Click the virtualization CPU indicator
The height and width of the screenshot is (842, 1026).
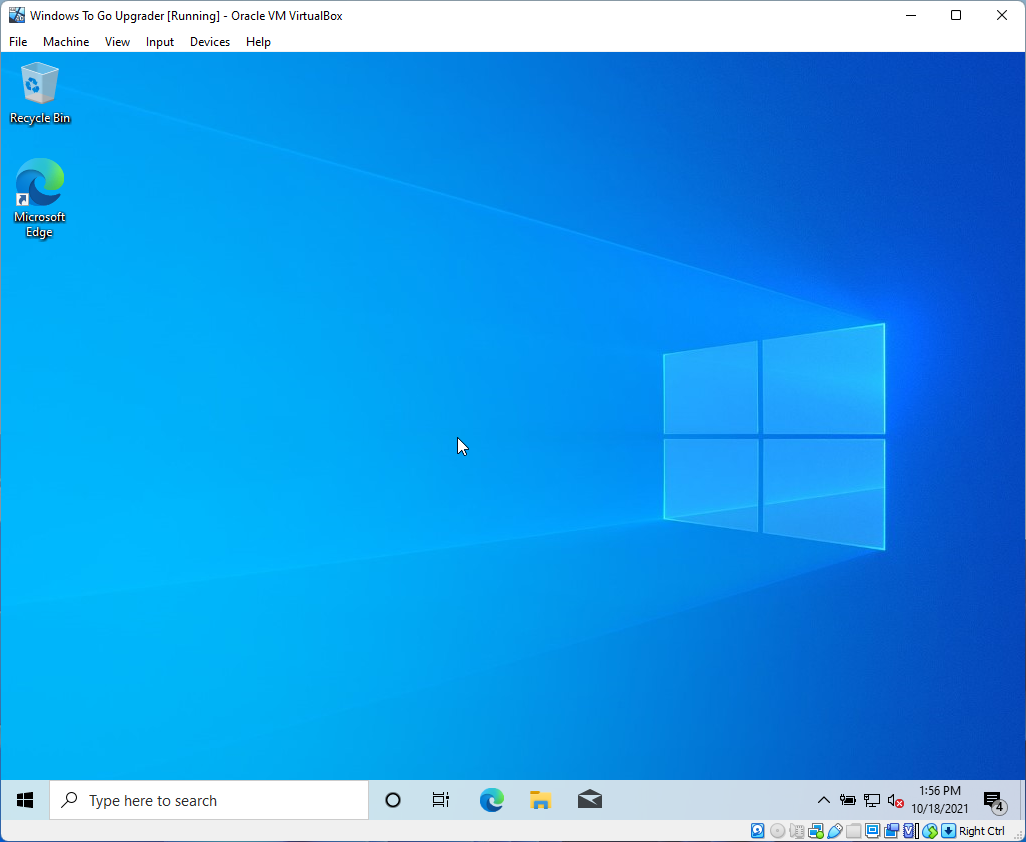tap(910, 831)
